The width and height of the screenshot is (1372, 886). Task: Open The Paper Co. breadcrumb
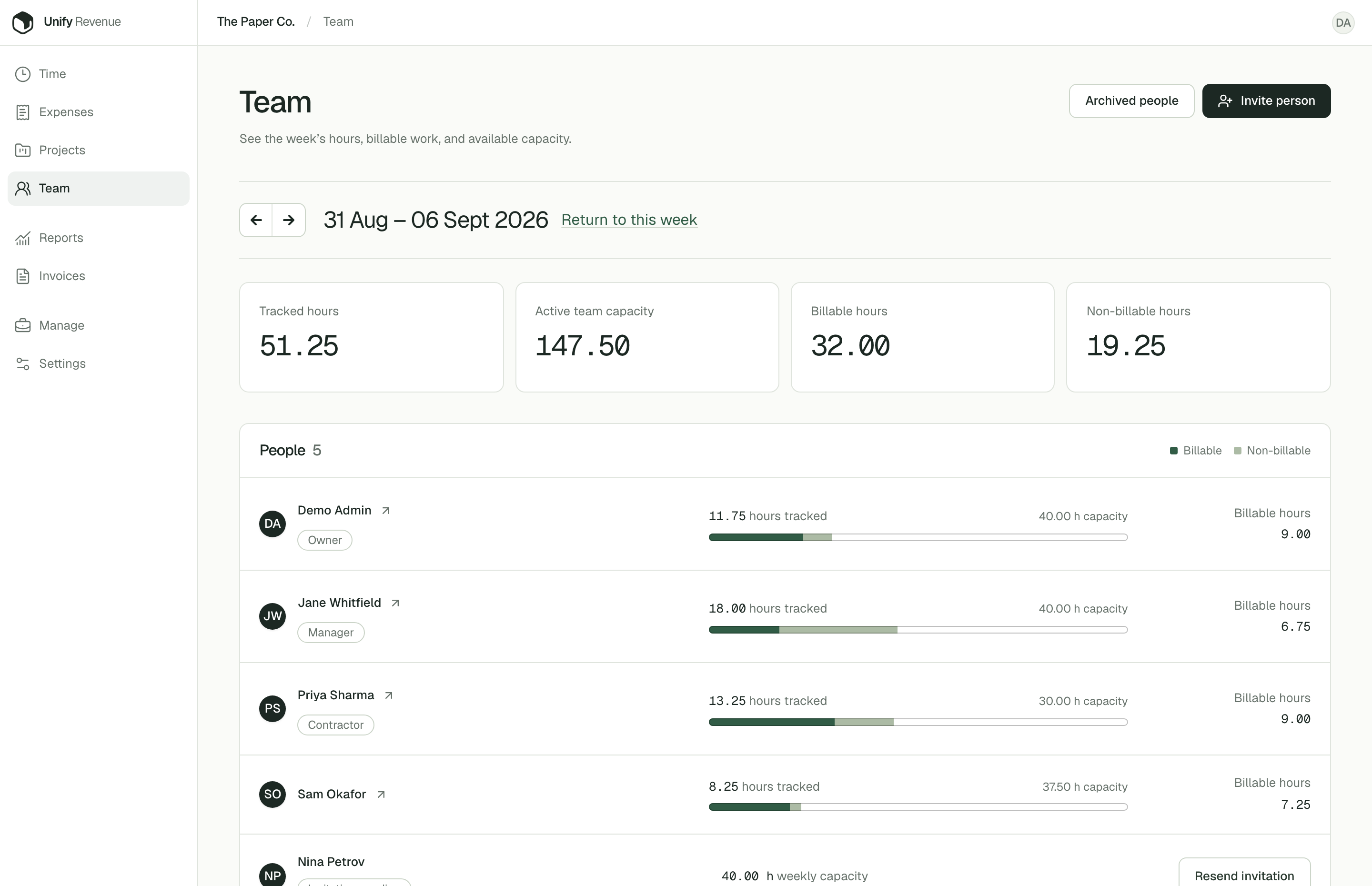[x=256, y=22]
